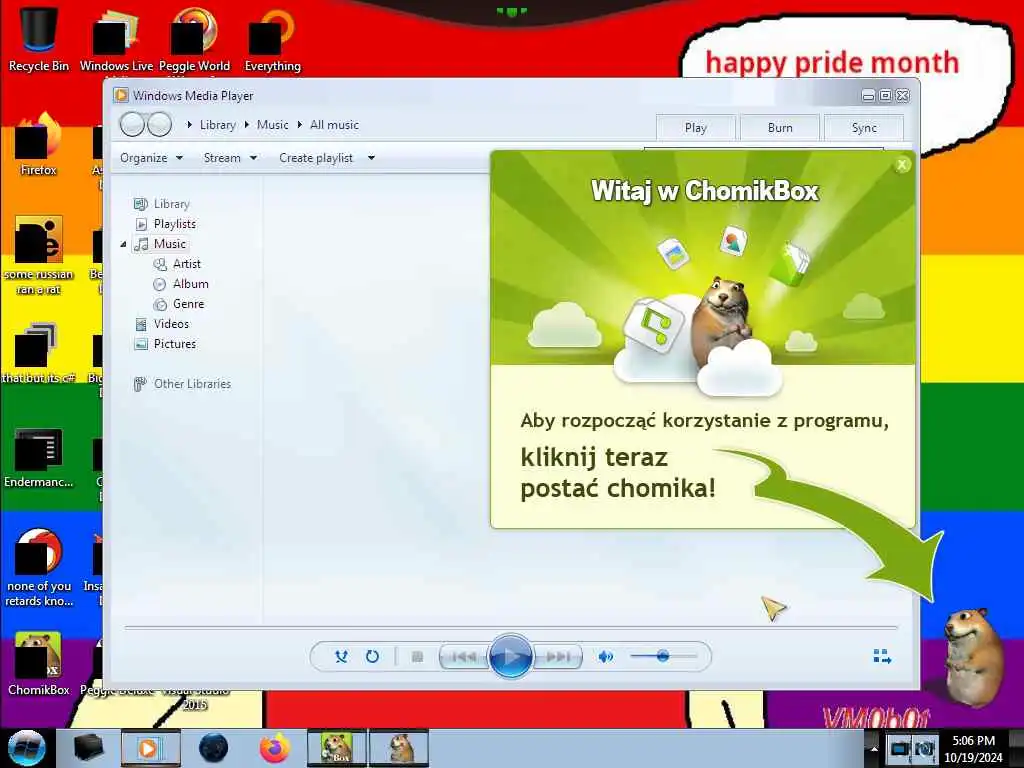Toggle repeat in the player controls
Screen dimensions: 1024x768
(x=372, y=656)
